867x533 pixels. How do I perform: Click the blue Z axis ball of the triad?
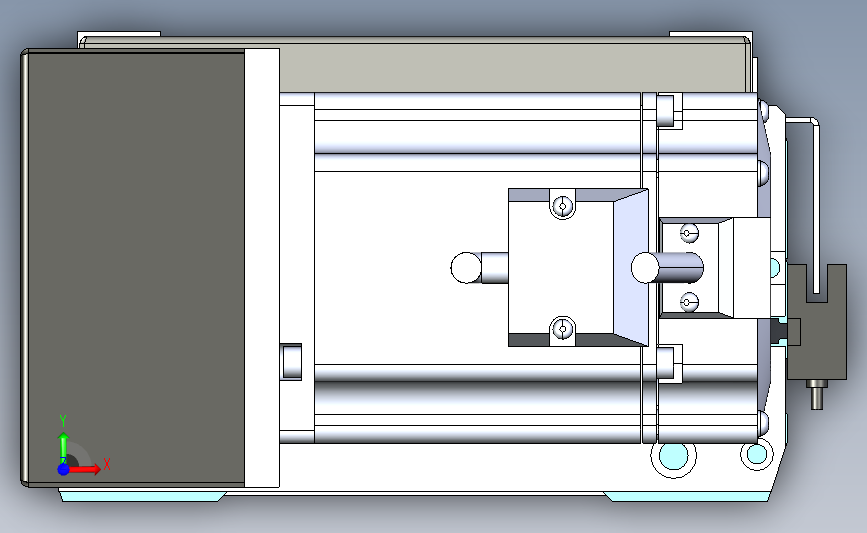(63, 469)
